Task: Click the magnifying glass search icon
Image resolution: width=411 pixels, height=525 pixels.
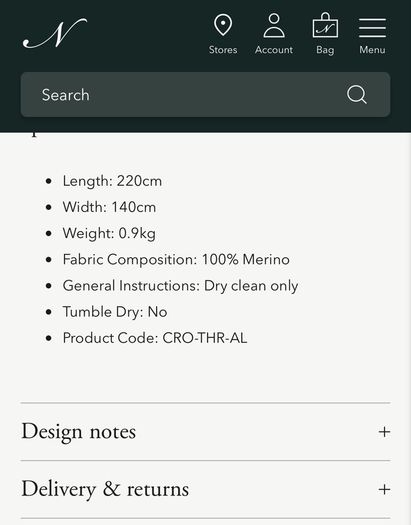Action: pyautogui.click(x=356, y=94)
